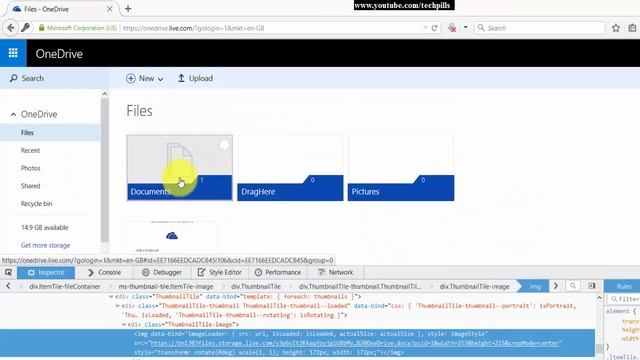Click the green padlock security icon

pyautogui.click(x=41, y=28)
